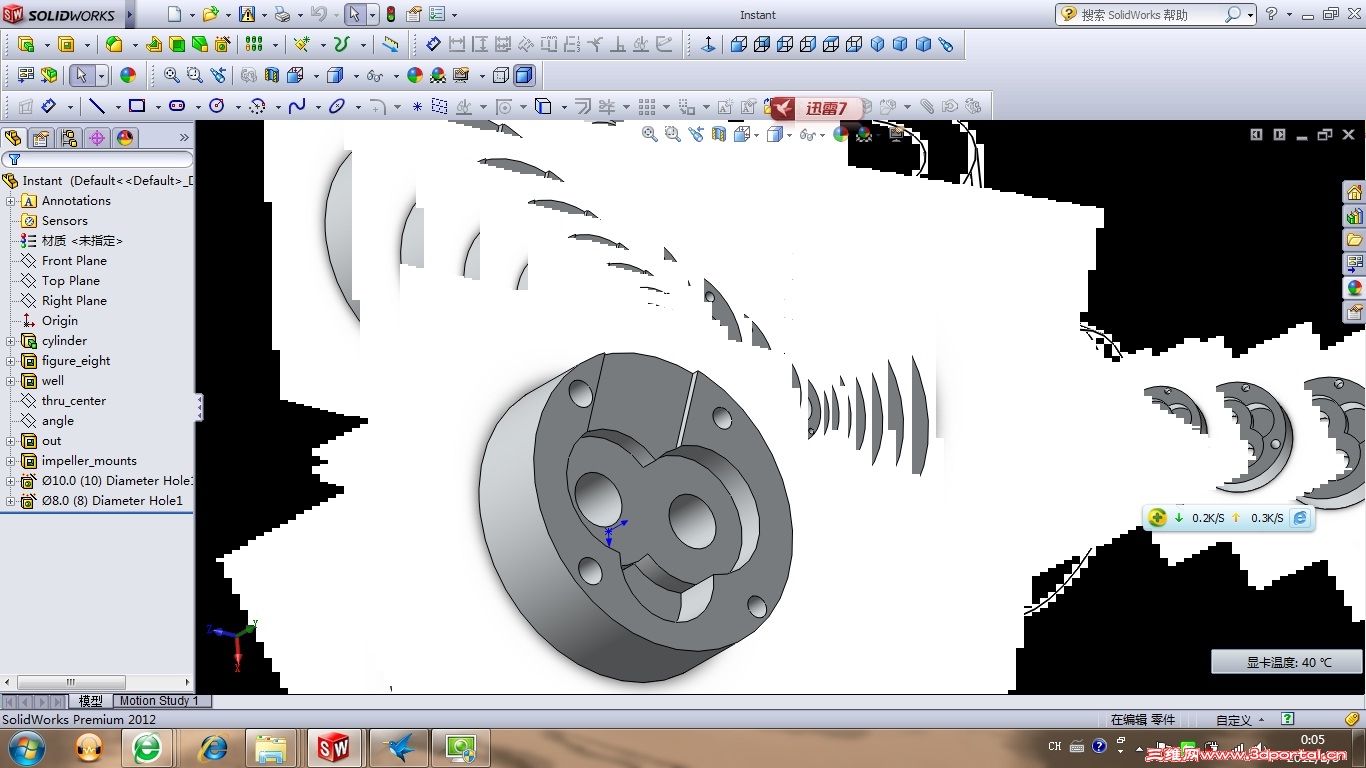The height and width of the screenshot is (768, 1366).
Task: Select the Circle sketch tool
Action: point(216,106)
